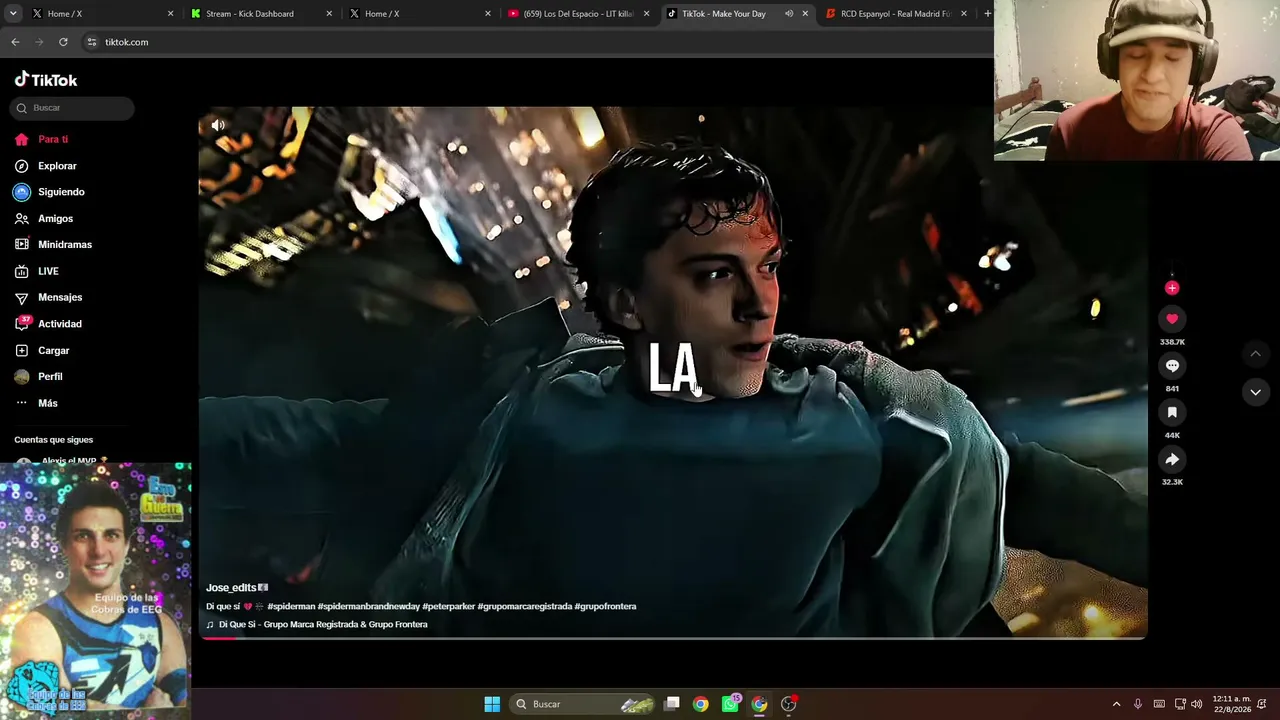Screen dimensions: 1280x720
Task: Open the Para ti feed
Action: click(x=42, y=139)
